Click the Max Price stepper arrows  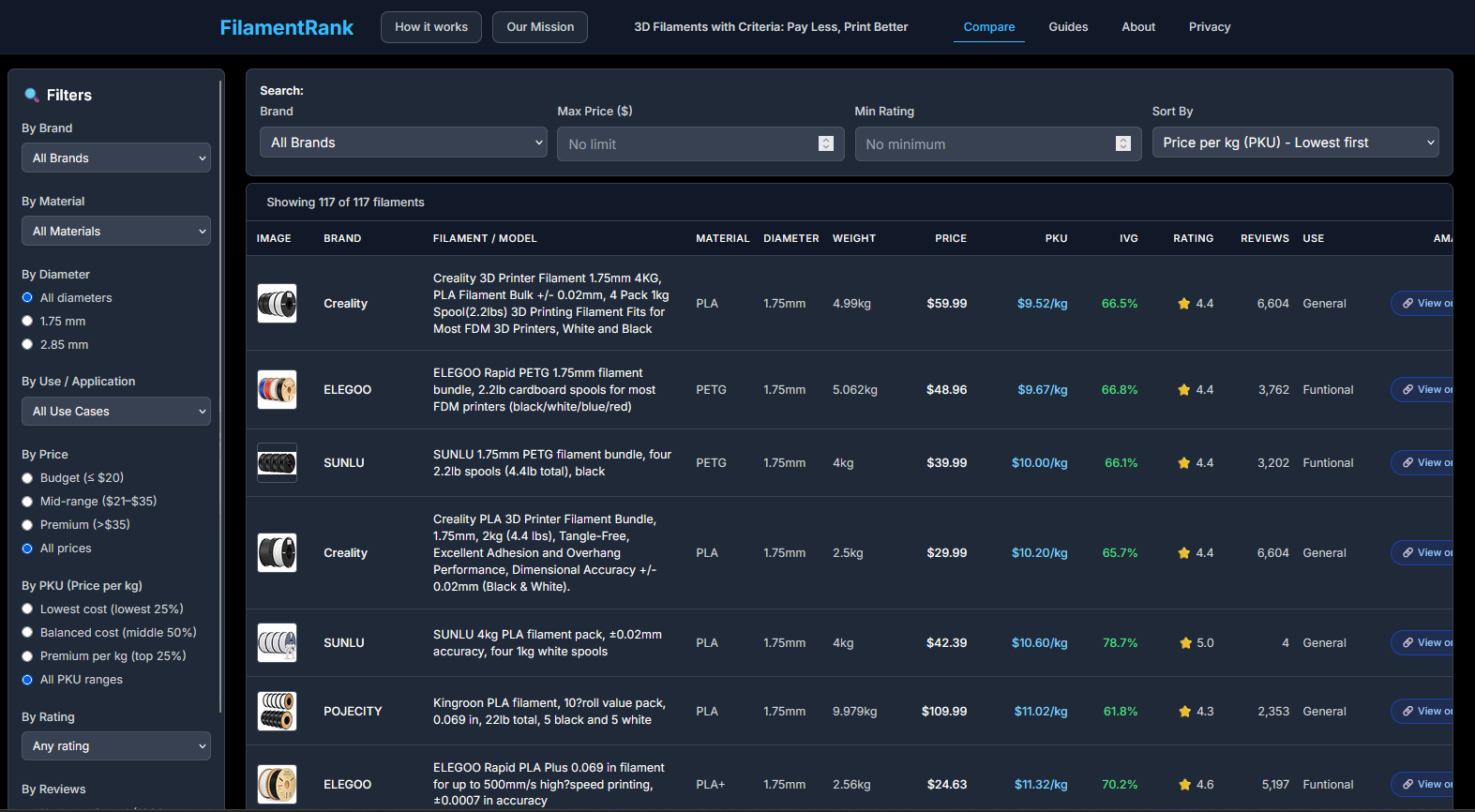click(825, 143)
